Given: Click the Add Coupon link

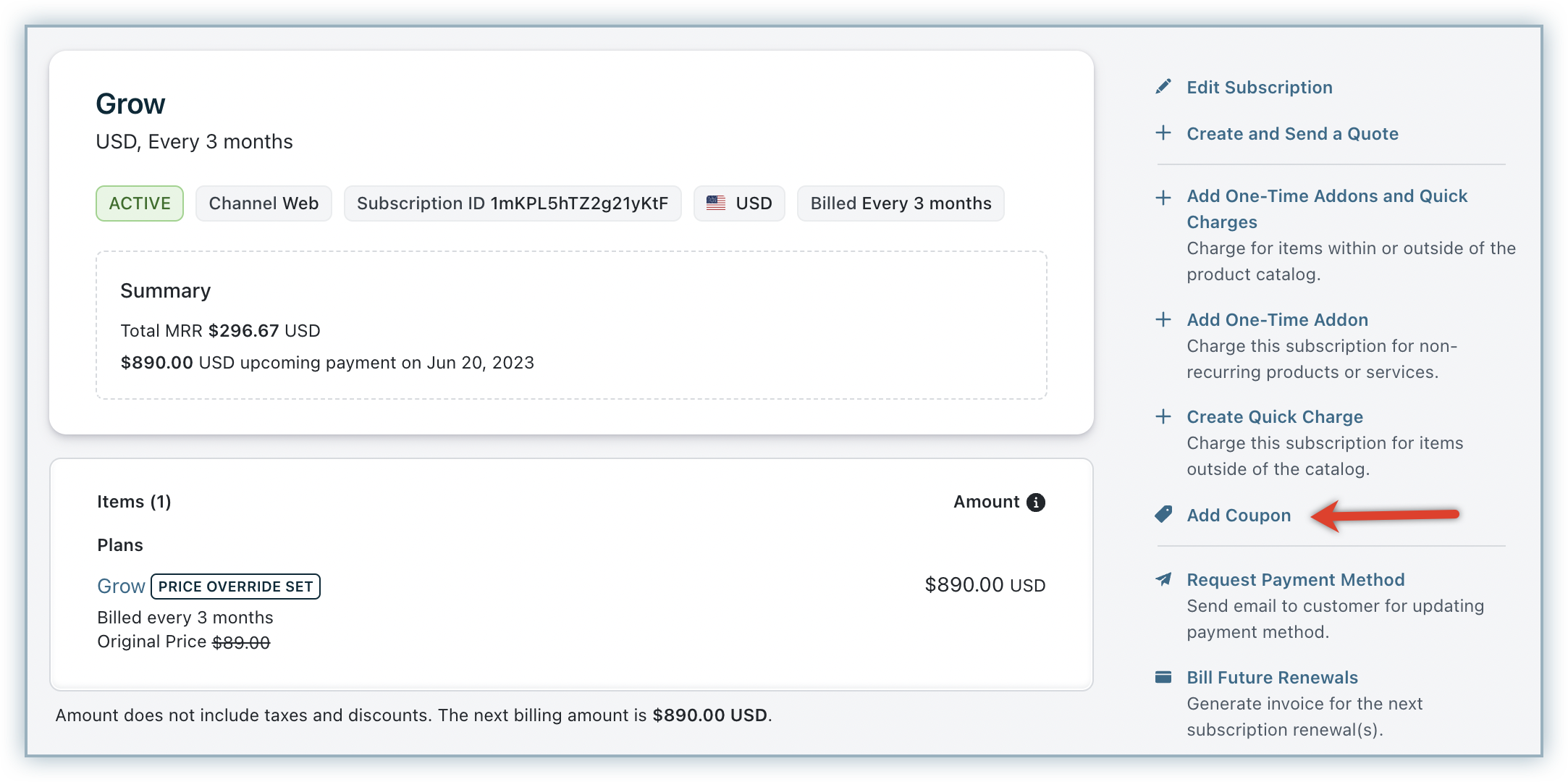Looking at the screenshot, I should (x=1239, y=516).
